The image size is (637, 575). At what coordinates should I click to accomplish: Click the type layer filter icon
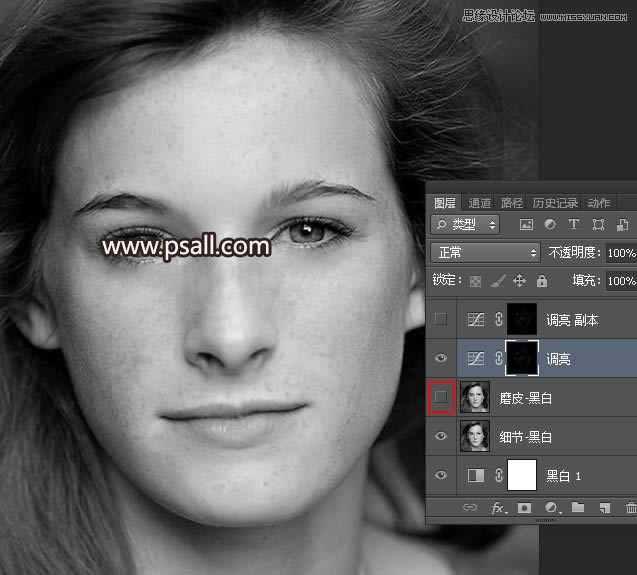pyautogui.click(x=574, y=225)
